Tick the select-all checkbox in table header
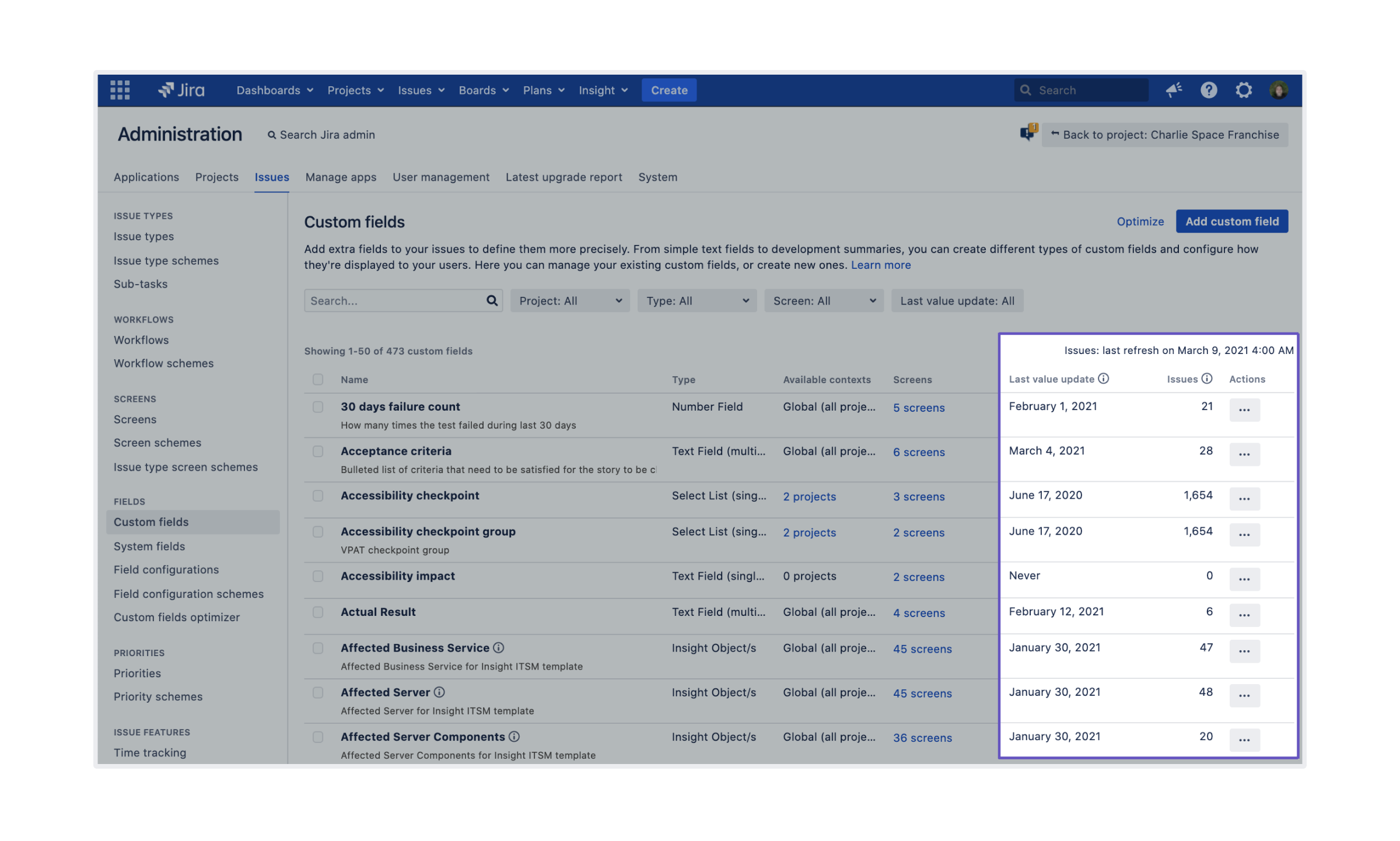 pos(318,379)
